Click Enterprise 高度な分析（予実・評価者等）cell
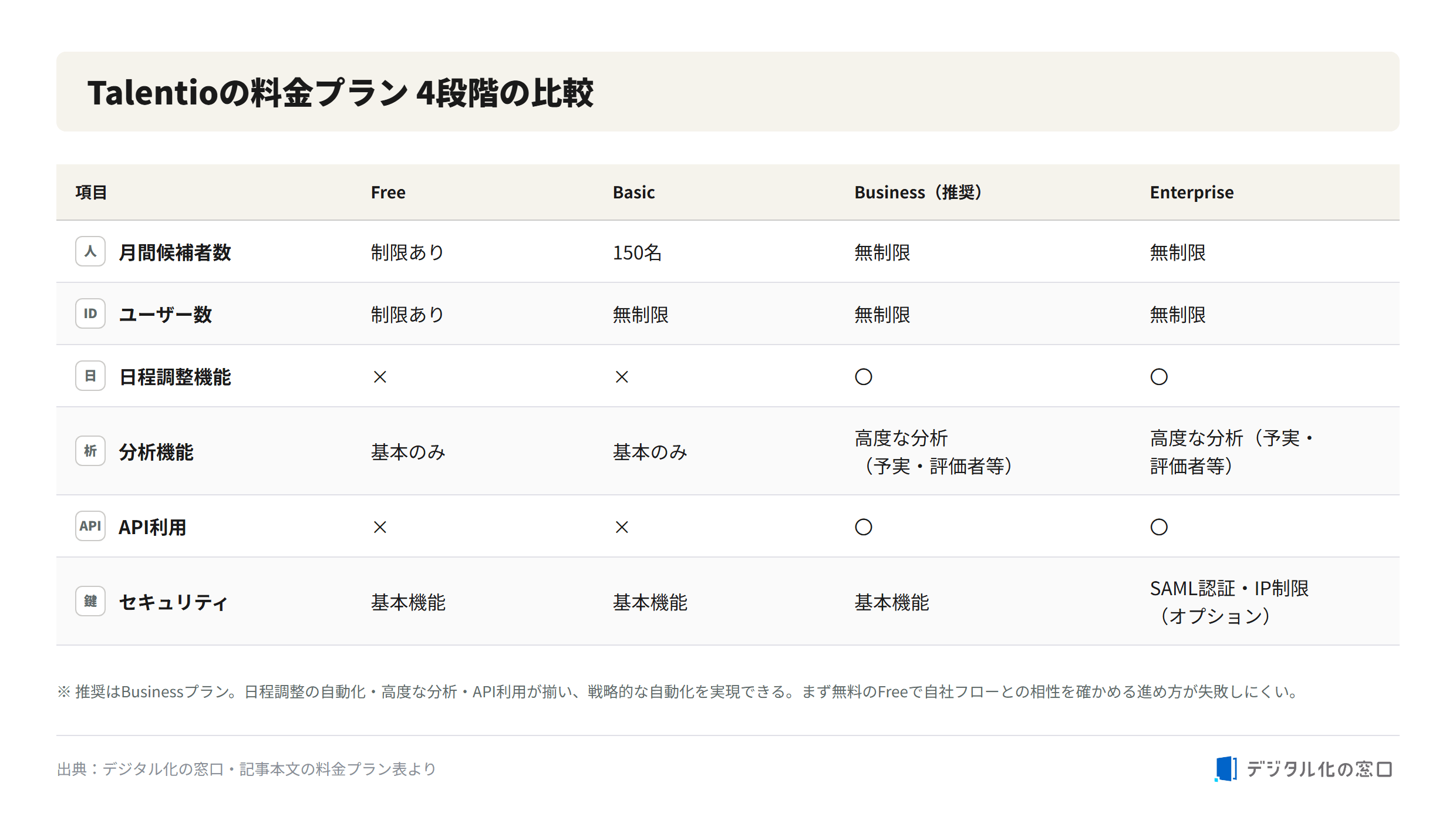1456x837 pixels. [1232, 452]
